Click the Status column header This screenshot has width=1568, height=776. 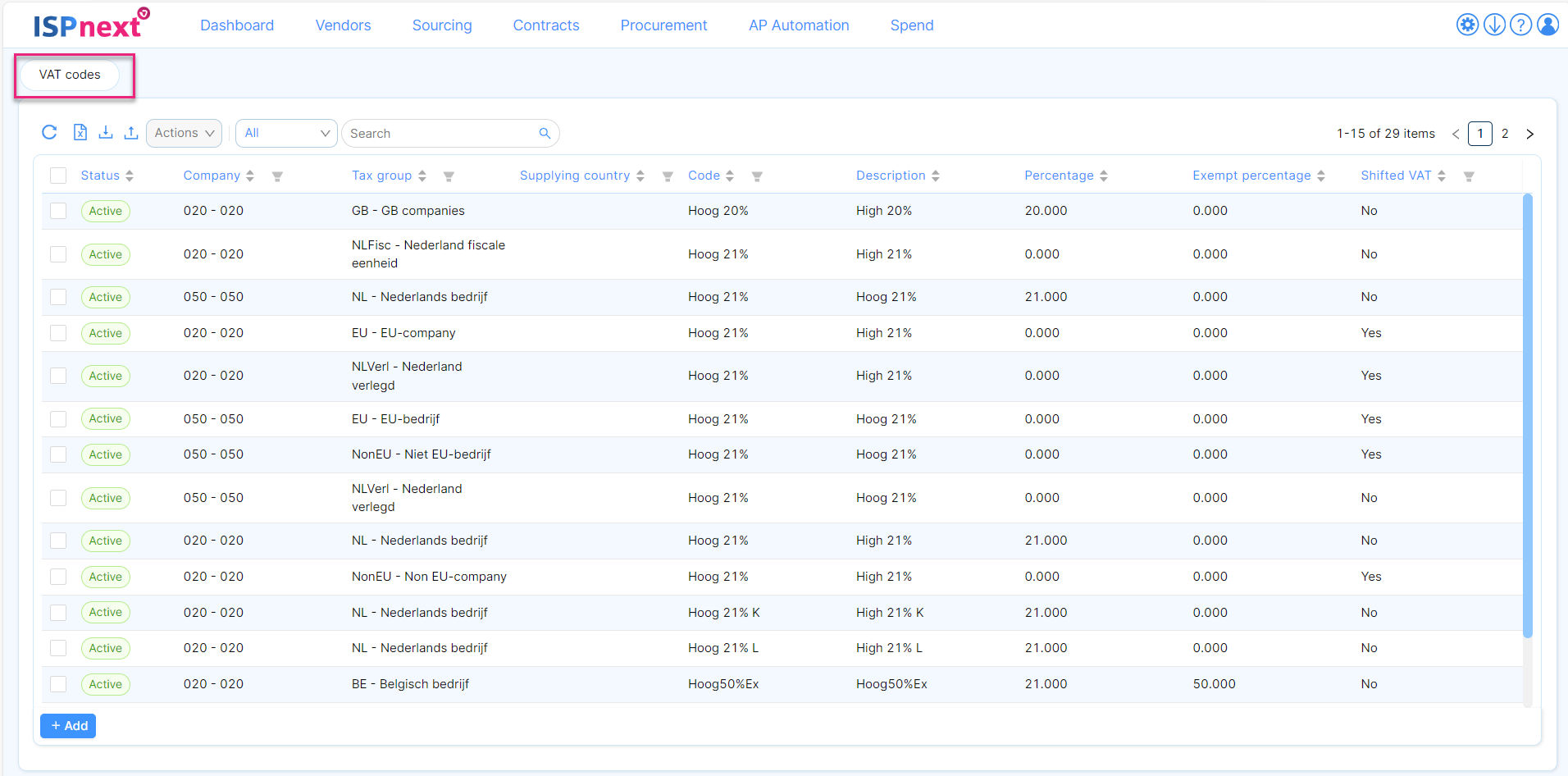click(x=100, y=176)
